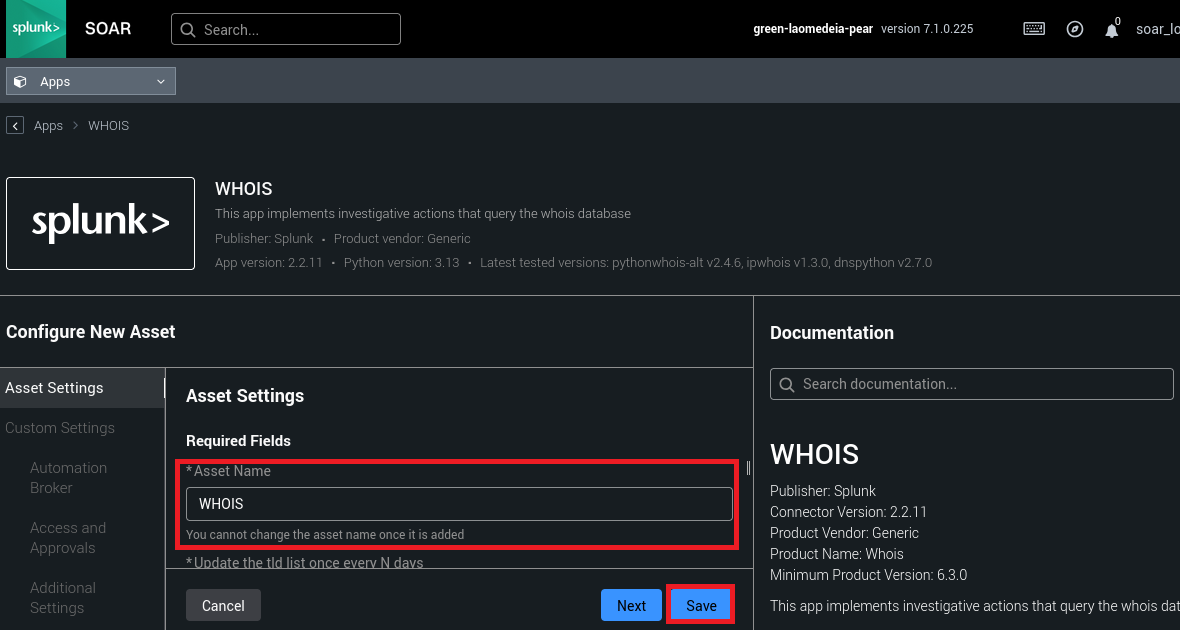This screenshot has width=1180, height=630.
Task: Click the magnifier icon in global search
Action: pos(187,30)
